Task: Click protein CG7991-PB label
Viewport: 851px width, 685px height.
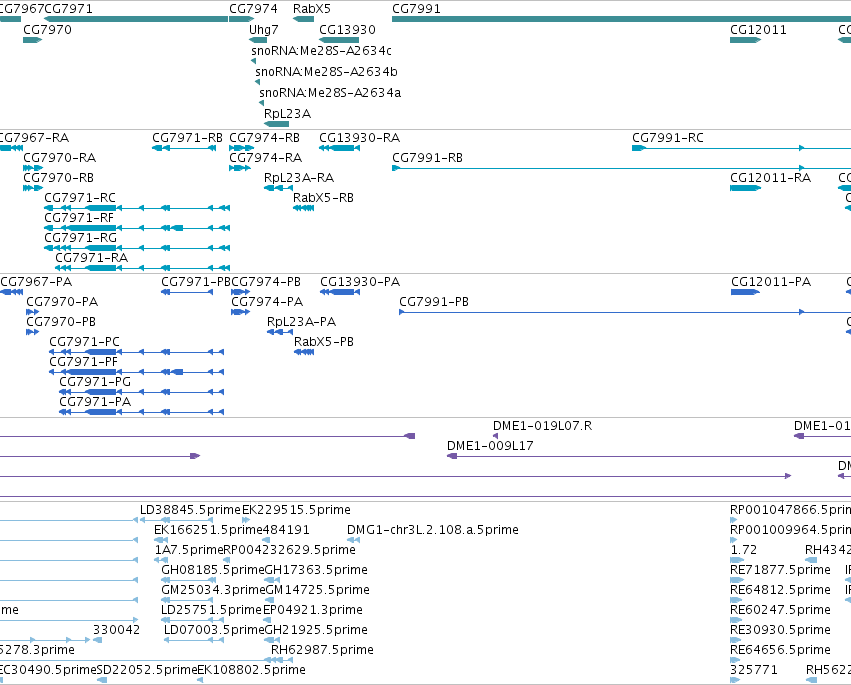Action: click(434, 302)
